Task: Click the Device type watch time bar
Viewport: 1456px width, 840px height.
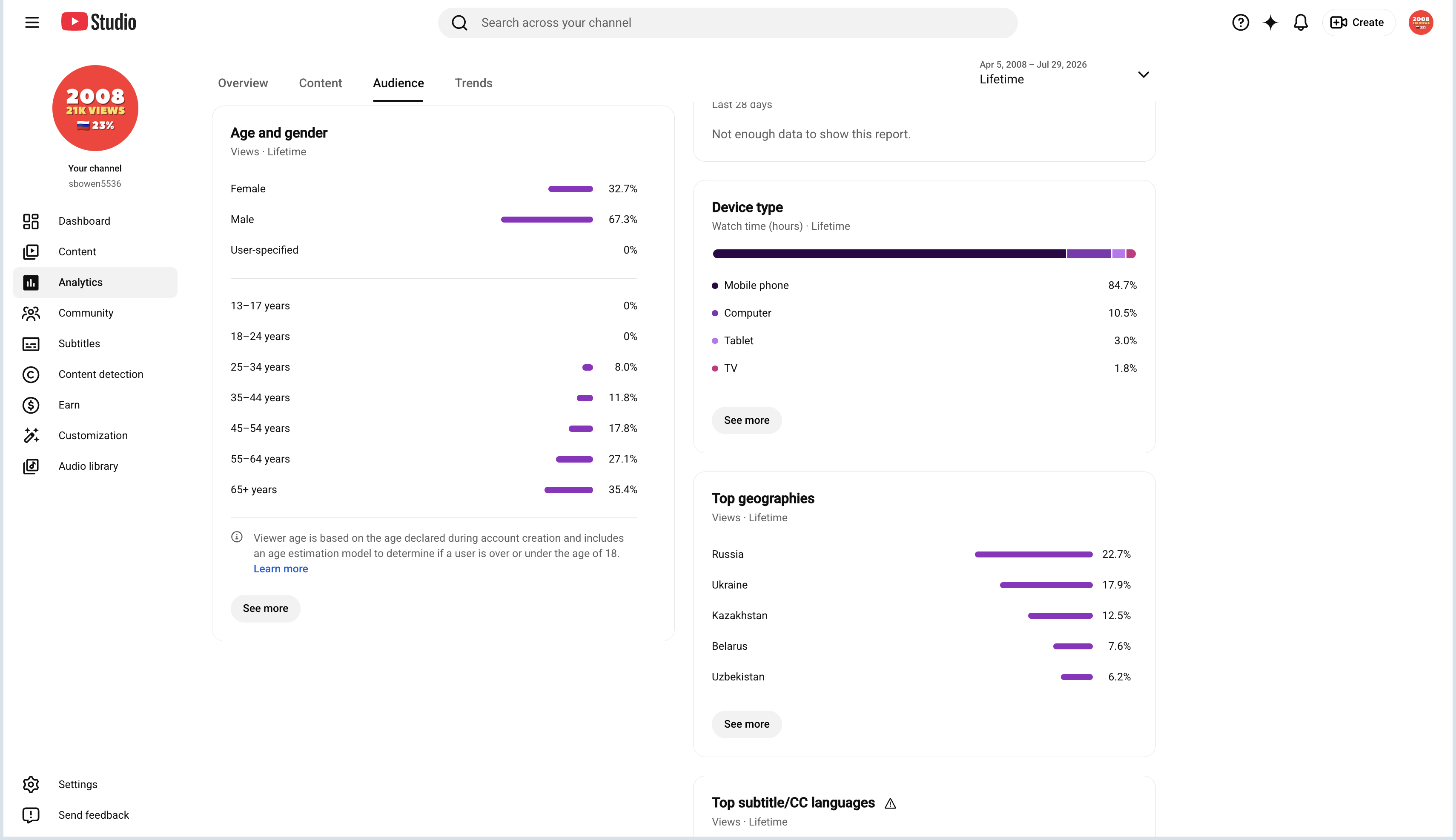Action: pos(923,254)
